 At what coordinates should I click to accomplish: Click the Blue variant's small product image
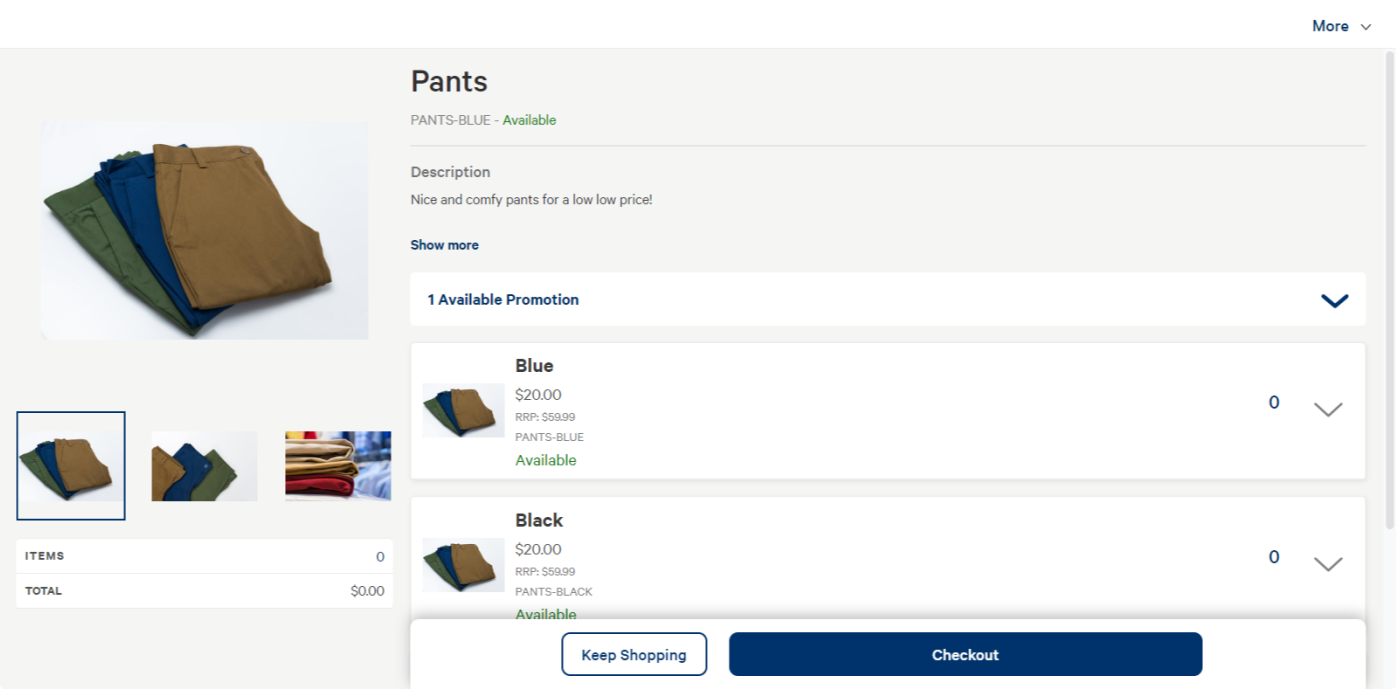(463, 410)
